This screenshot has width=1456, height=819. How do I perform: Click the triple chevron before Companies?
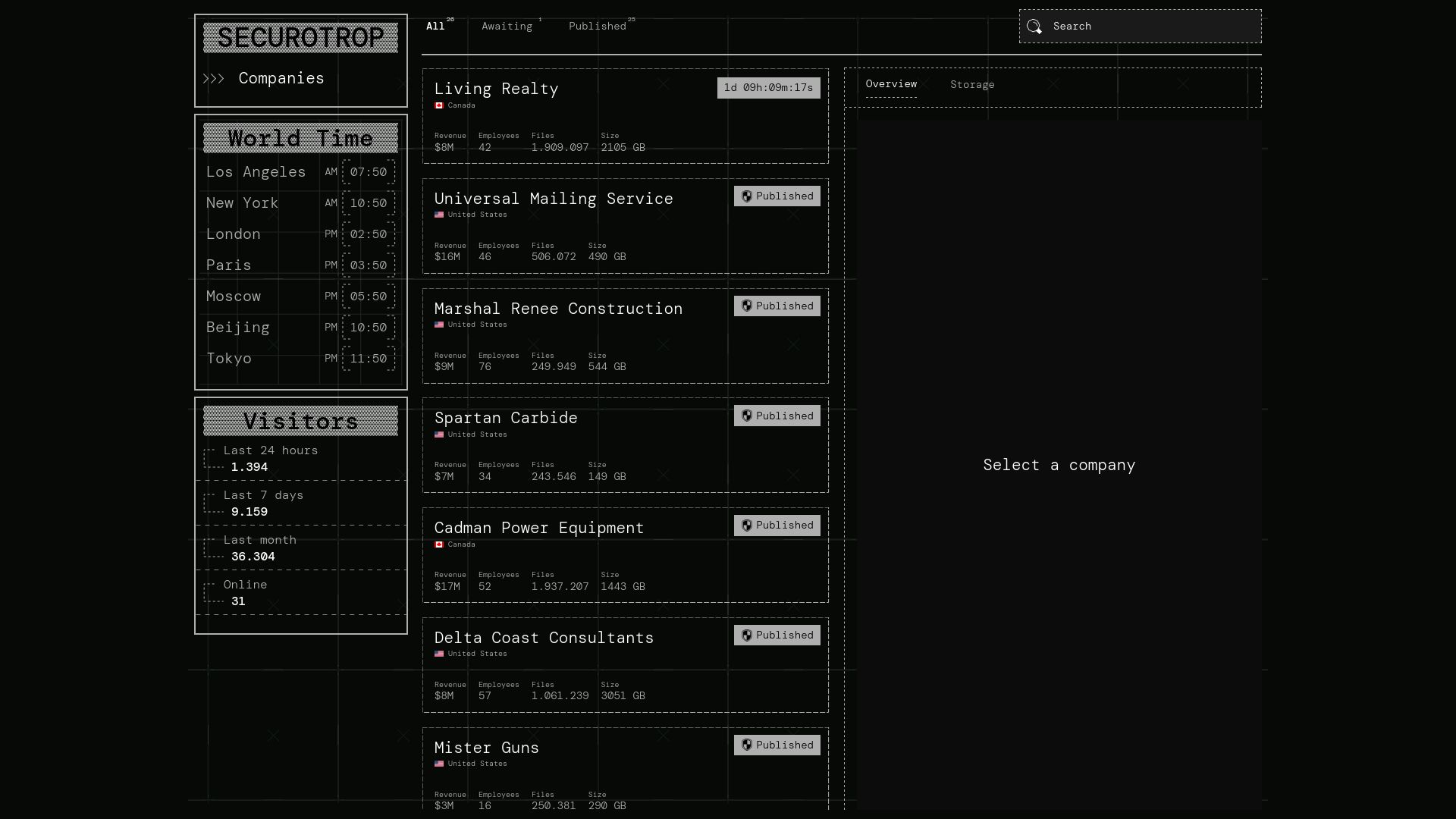pyautogui.click(x=215, y=78)
